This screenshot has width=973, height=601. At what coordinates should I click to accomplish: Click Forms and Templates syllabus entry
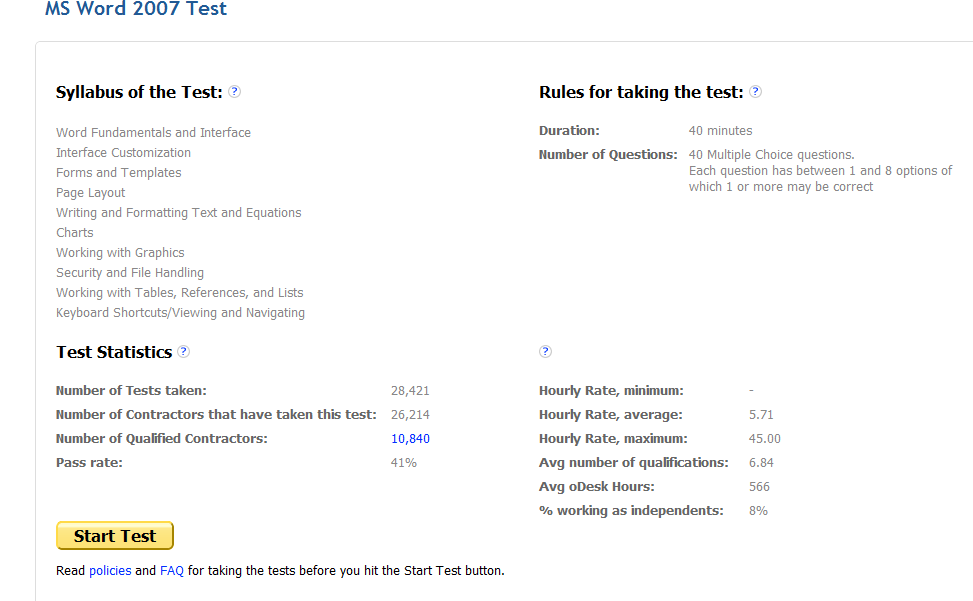click(118, 172)
